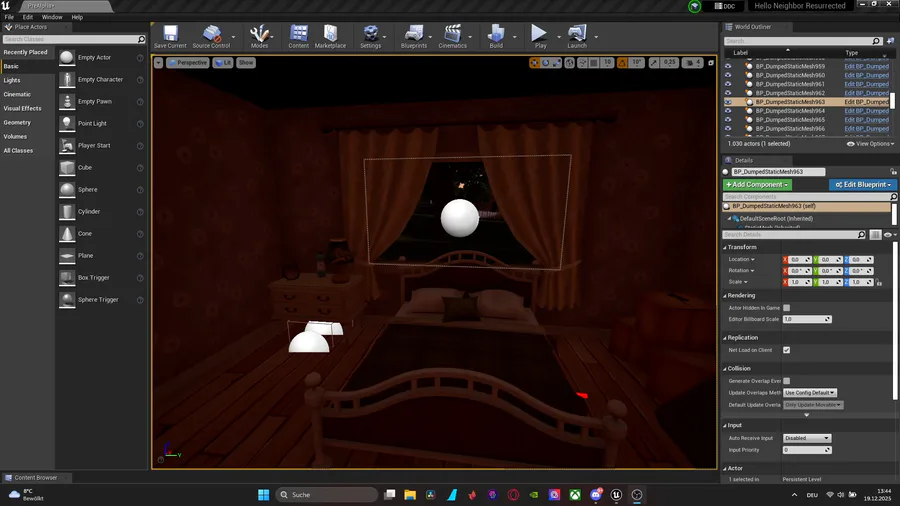Open the Modes toolbar icon

click(x=259, y=36)
